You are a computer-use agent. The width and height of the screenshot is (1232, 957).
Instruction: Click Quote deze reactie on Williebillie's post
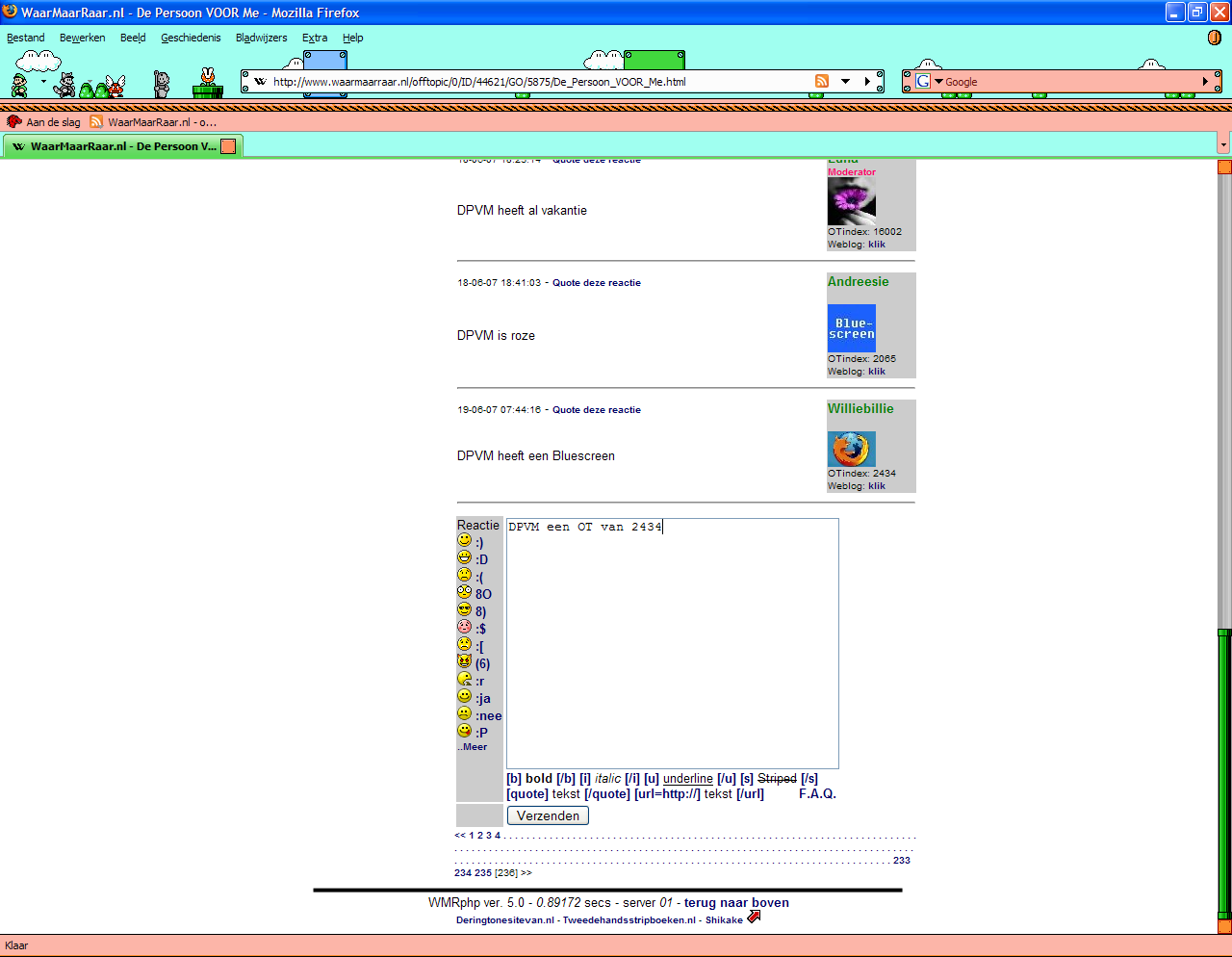tap(597, 410)
